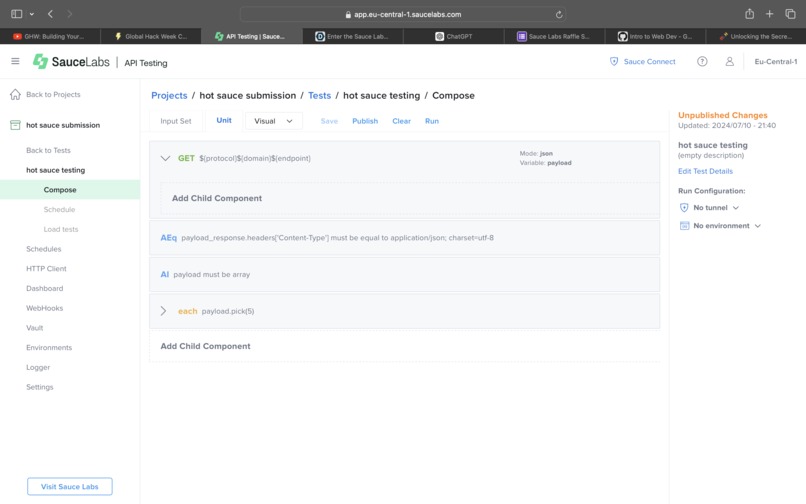Open the Tests breadcrumb link
The width and height of the screenshot is (806, 504).
319,95
